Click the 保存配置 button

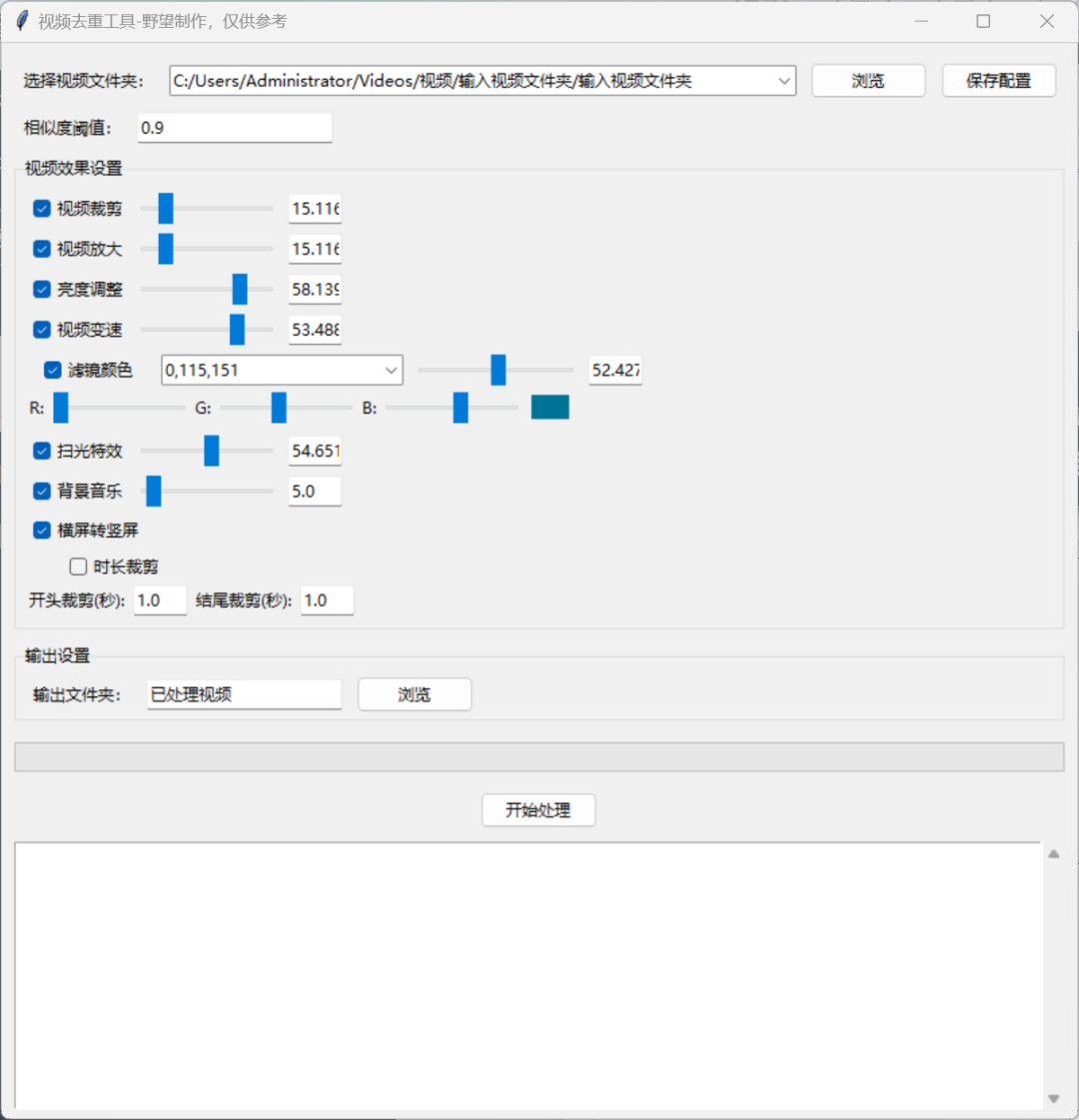click(x=999, y=81)
